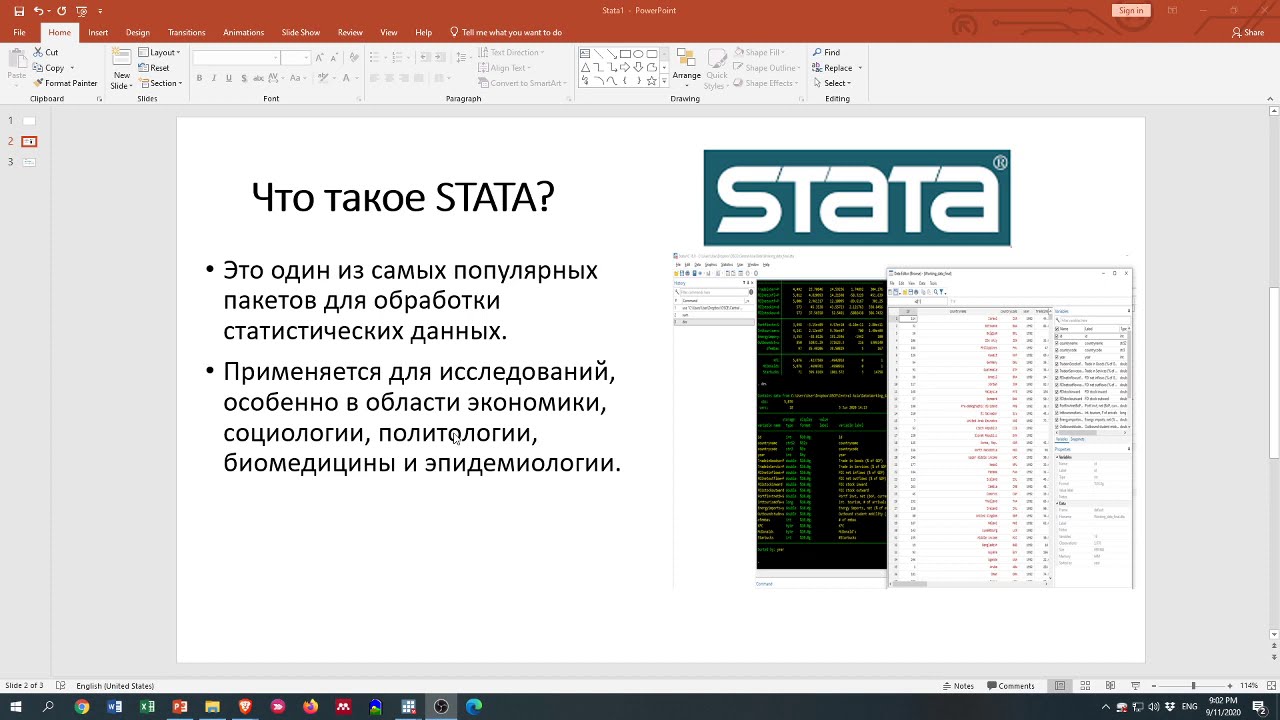1280x720 pixels.
Task: Click the Tell me what you want to do box
Action: point(506,32)
